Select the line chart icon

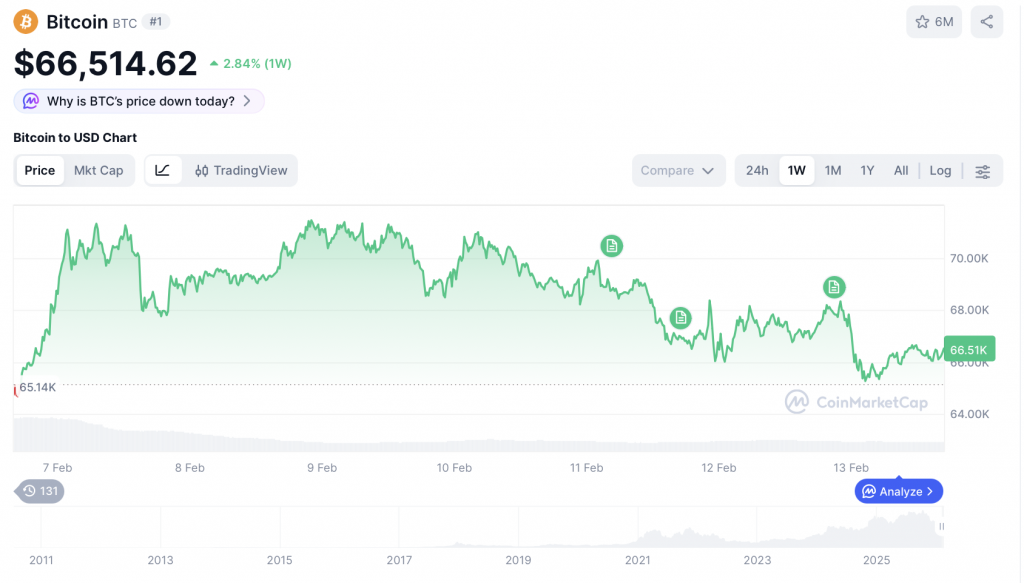point(162,170)
